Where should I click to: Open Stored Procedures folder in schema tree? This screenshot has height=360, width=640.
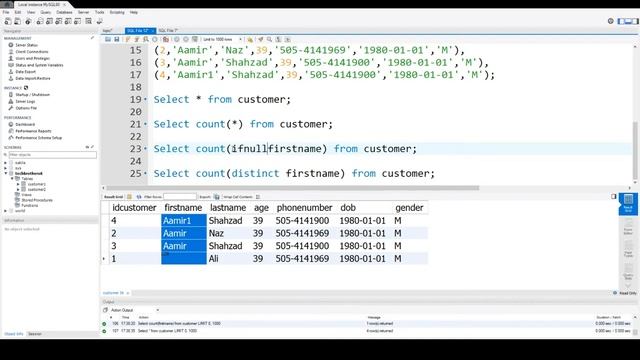(37, 200)
